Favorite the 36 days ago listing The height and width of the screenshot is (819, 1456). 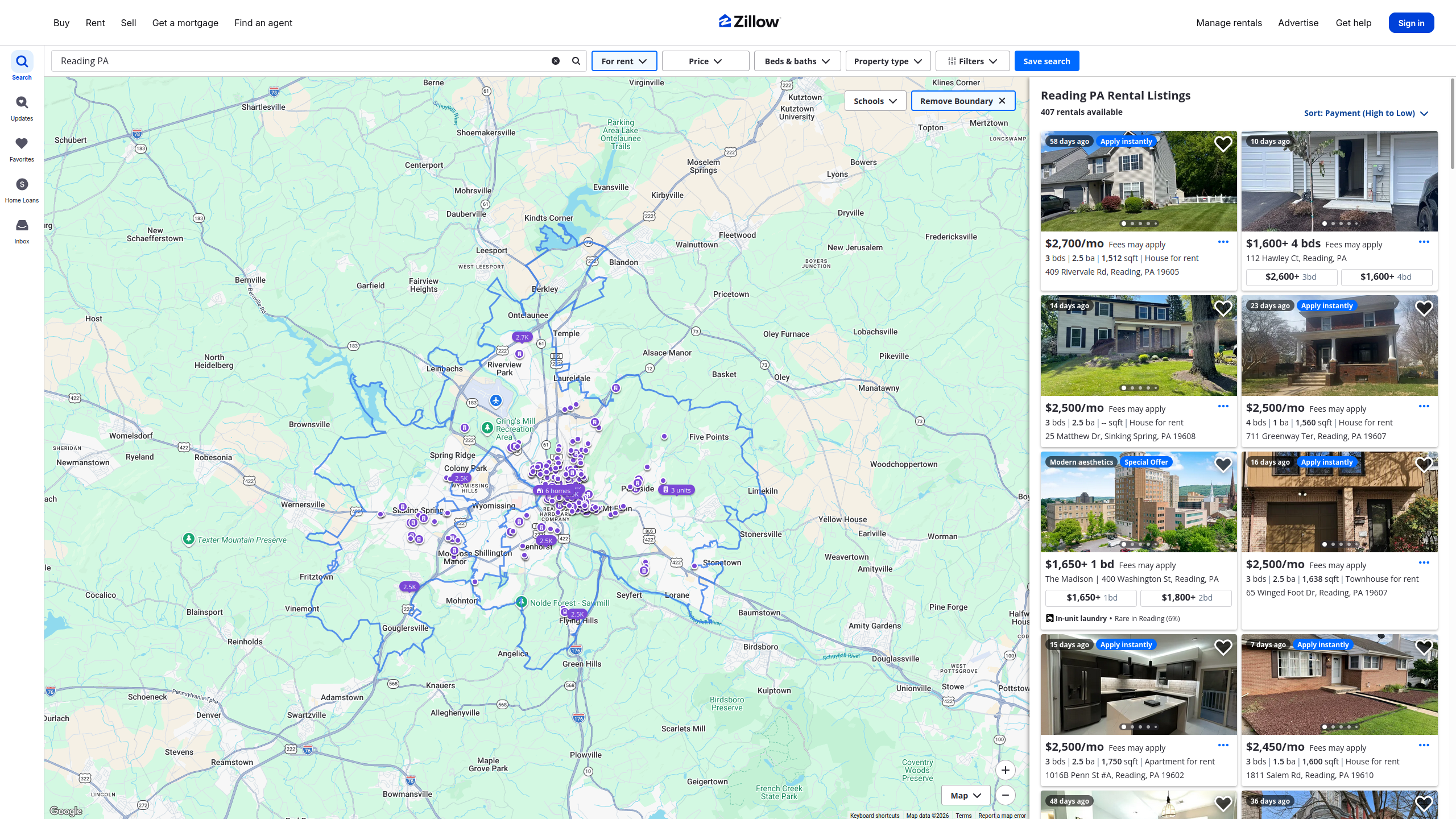[1424, 804]
